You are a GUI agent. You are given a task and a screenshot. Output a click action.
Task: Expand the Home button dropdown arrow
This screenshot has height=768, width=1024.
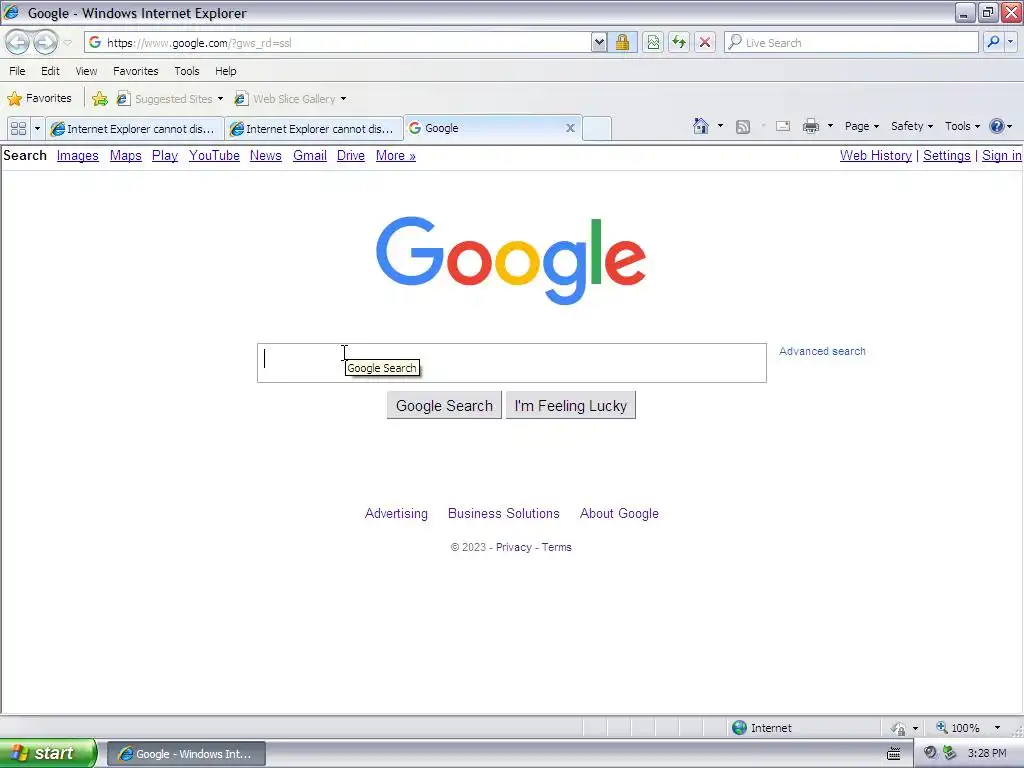[x=720, y=126]
